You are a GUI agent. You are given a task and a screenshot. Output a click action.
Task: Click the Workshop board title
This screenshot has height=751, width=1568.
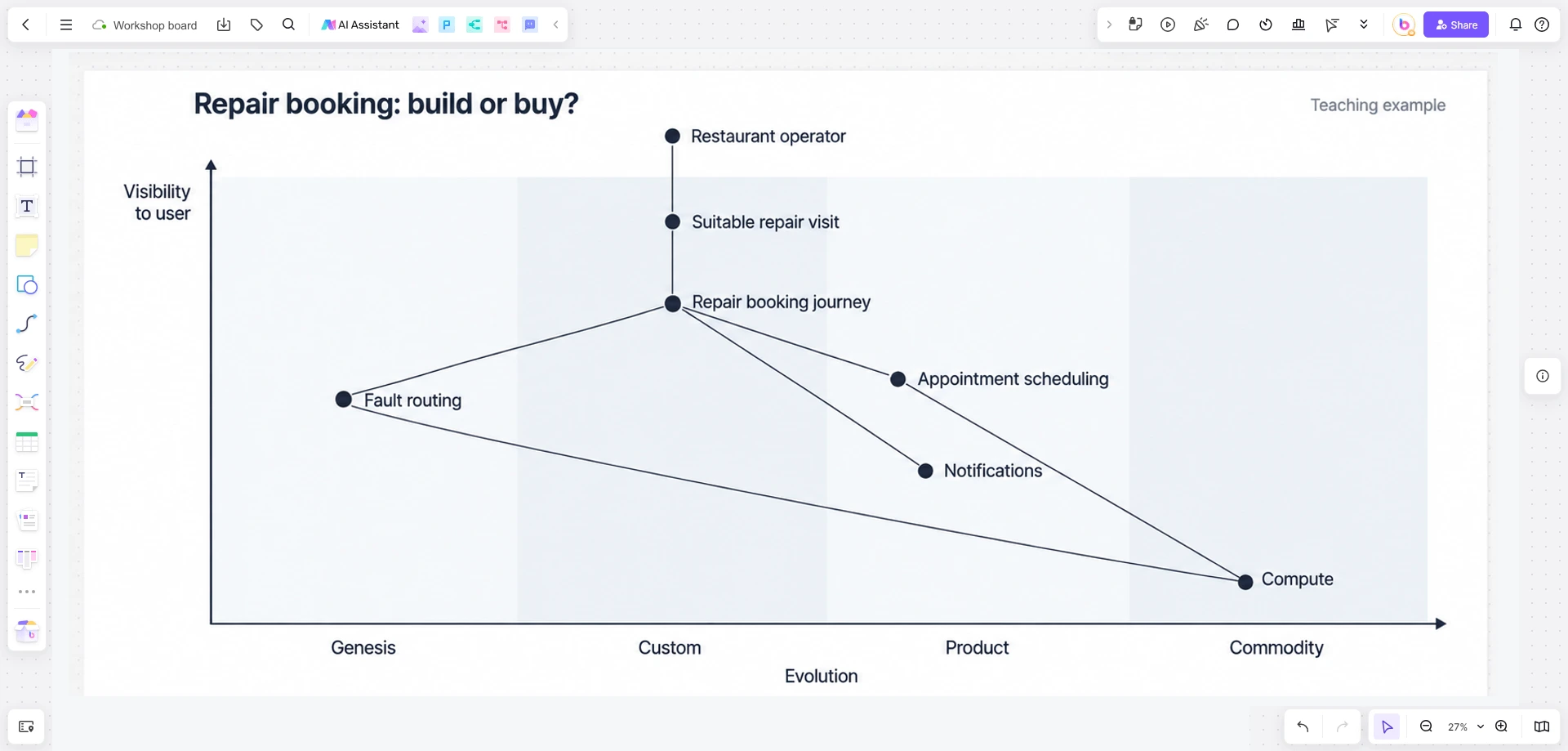[x=155, y=25]
